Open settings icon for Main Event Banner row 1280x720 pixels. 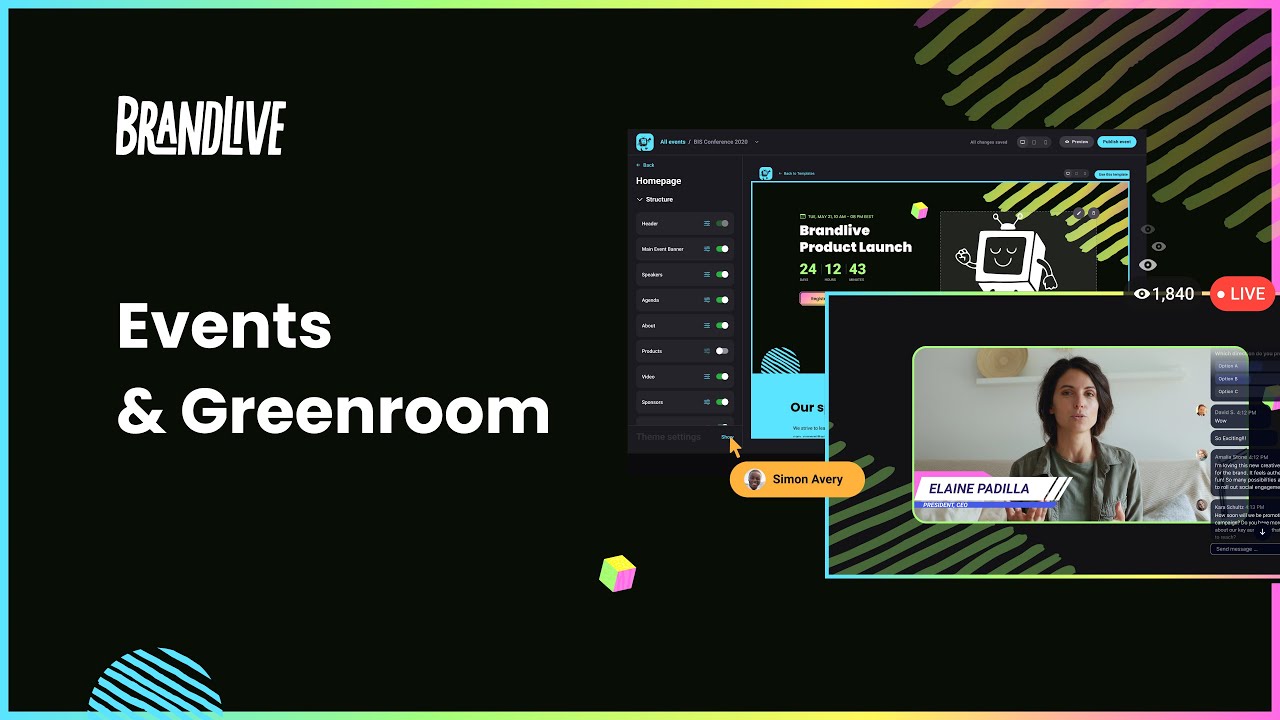(707, 249)
